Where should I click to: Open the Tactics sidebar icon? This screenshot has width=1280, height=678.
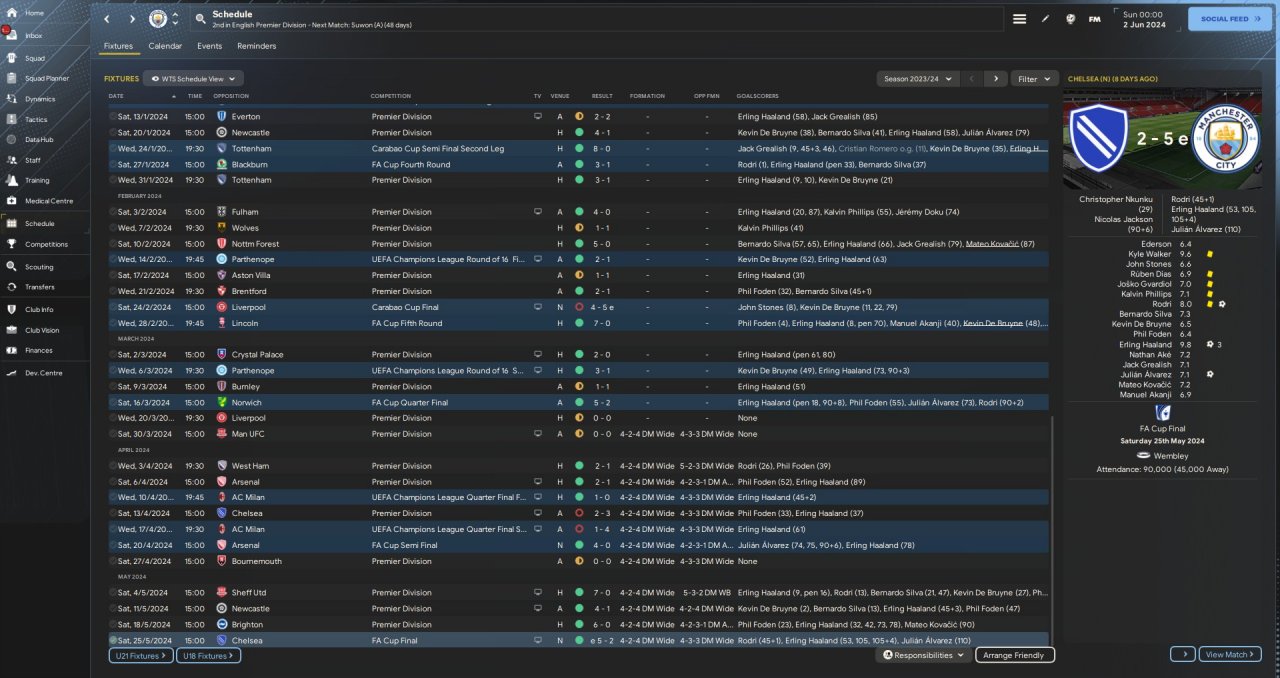tap(13, 119)
